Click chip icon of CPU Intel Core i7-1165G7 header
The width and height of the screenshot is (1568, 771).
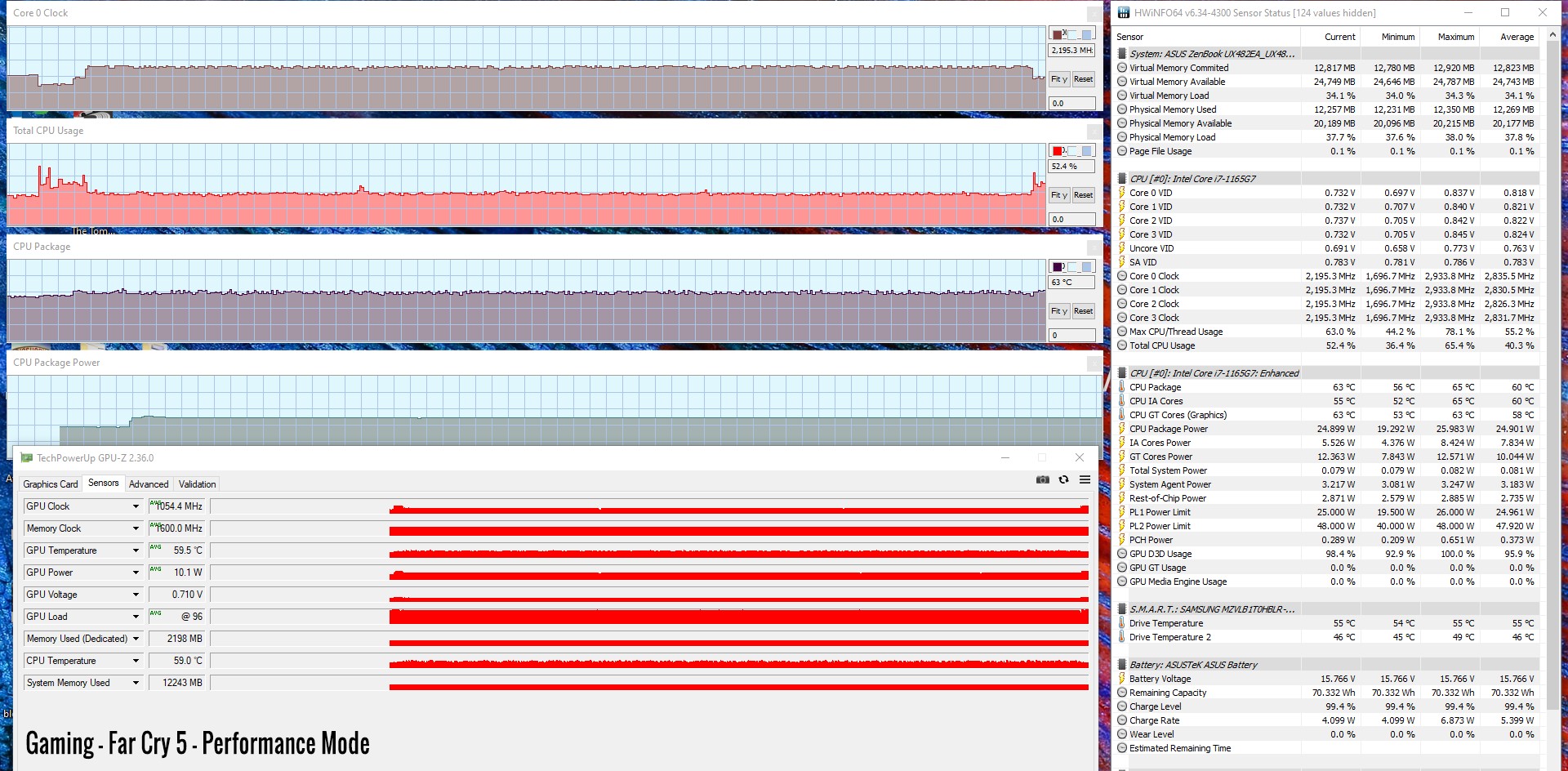[x=1122, y=179]
